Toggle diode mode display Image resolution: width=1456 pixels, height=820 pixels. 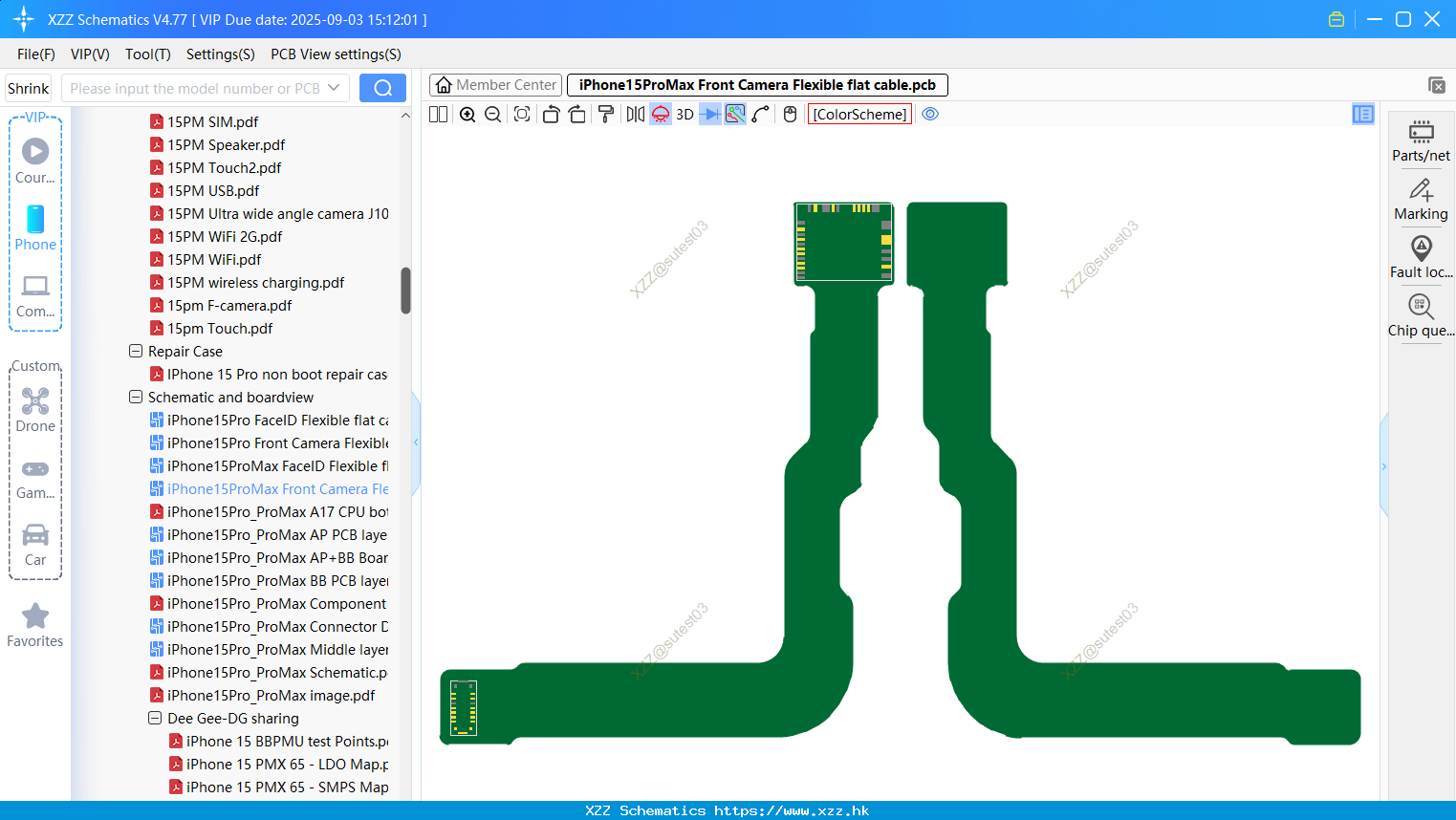[x=710, y=114]
